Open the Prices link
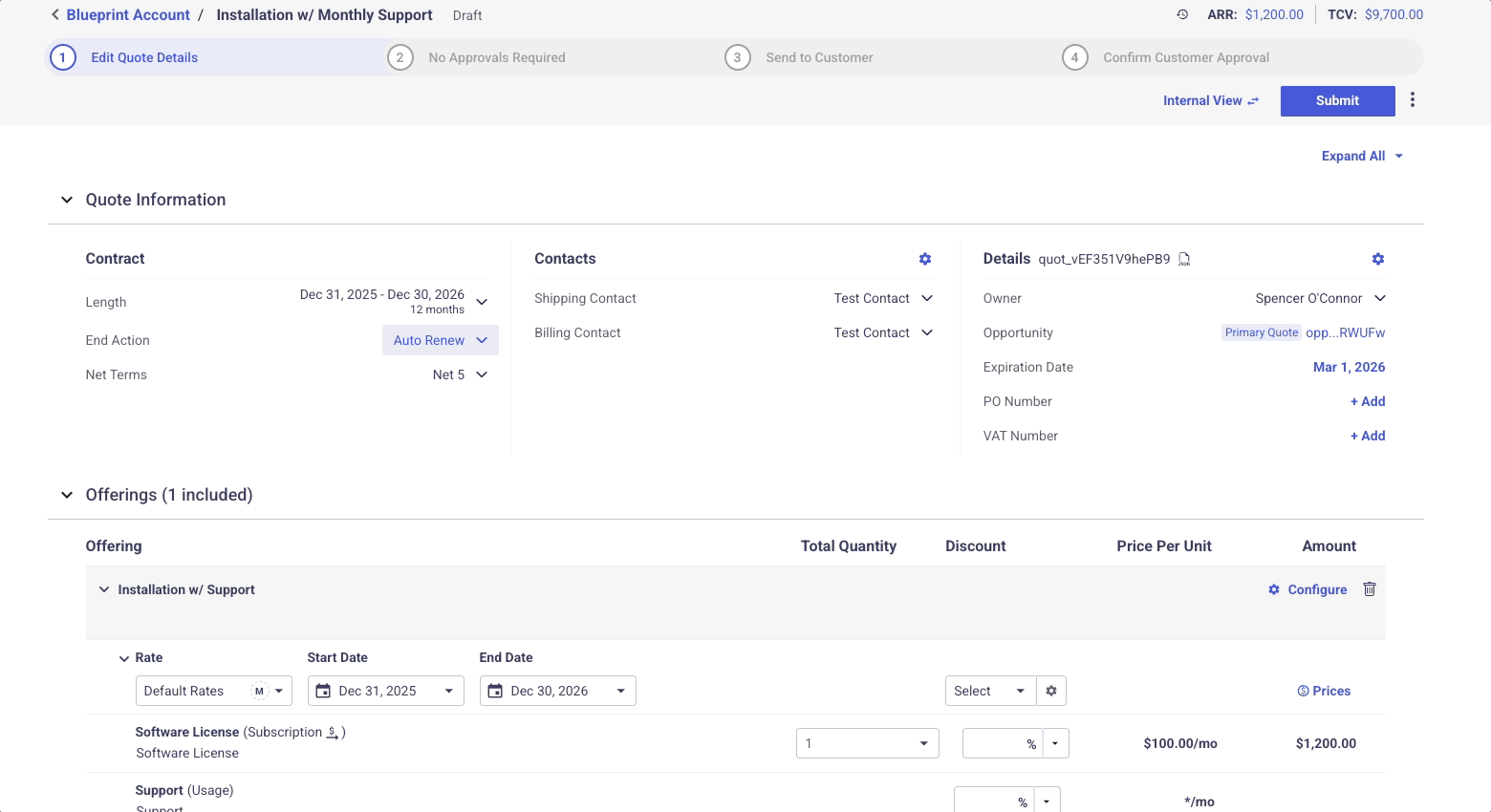This screenshot has height=812, width=1491. tap(1324, 691)
